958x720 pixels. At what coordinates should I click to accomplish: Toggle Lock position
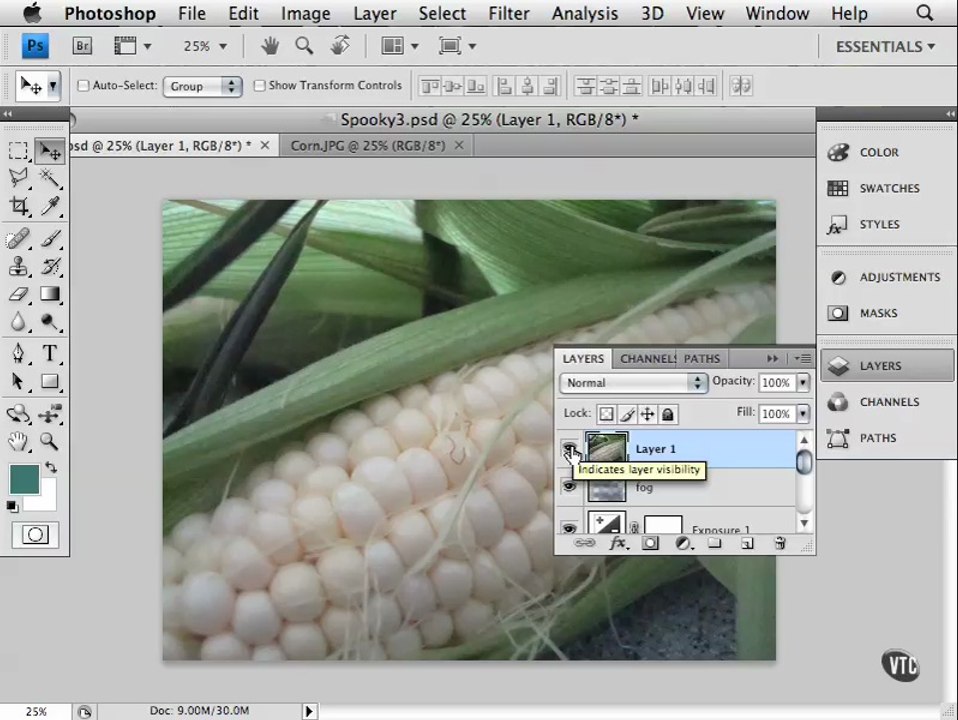click(647, 414)
